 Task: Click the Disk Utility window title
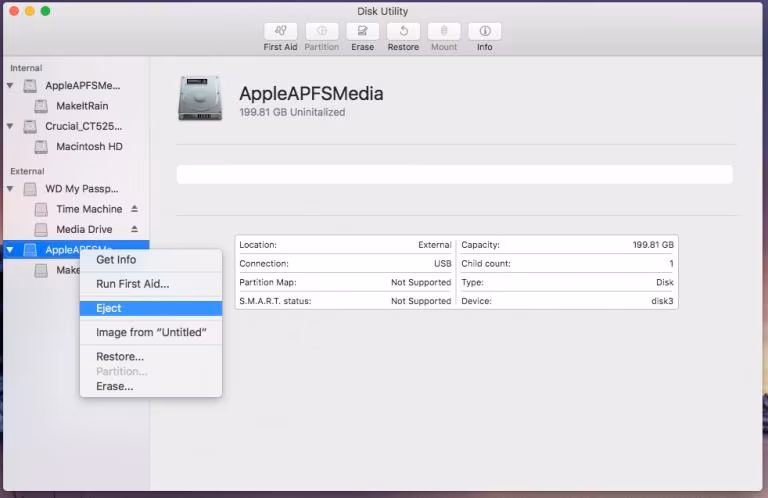[382, 11]
